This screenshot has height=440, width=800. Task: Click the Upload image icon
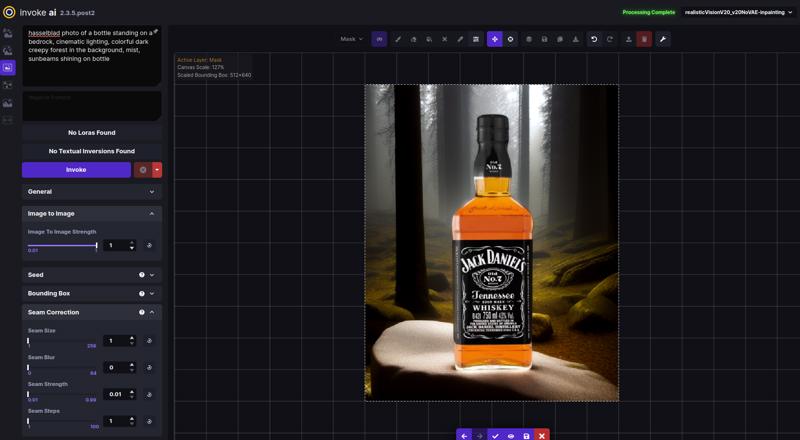629,39
